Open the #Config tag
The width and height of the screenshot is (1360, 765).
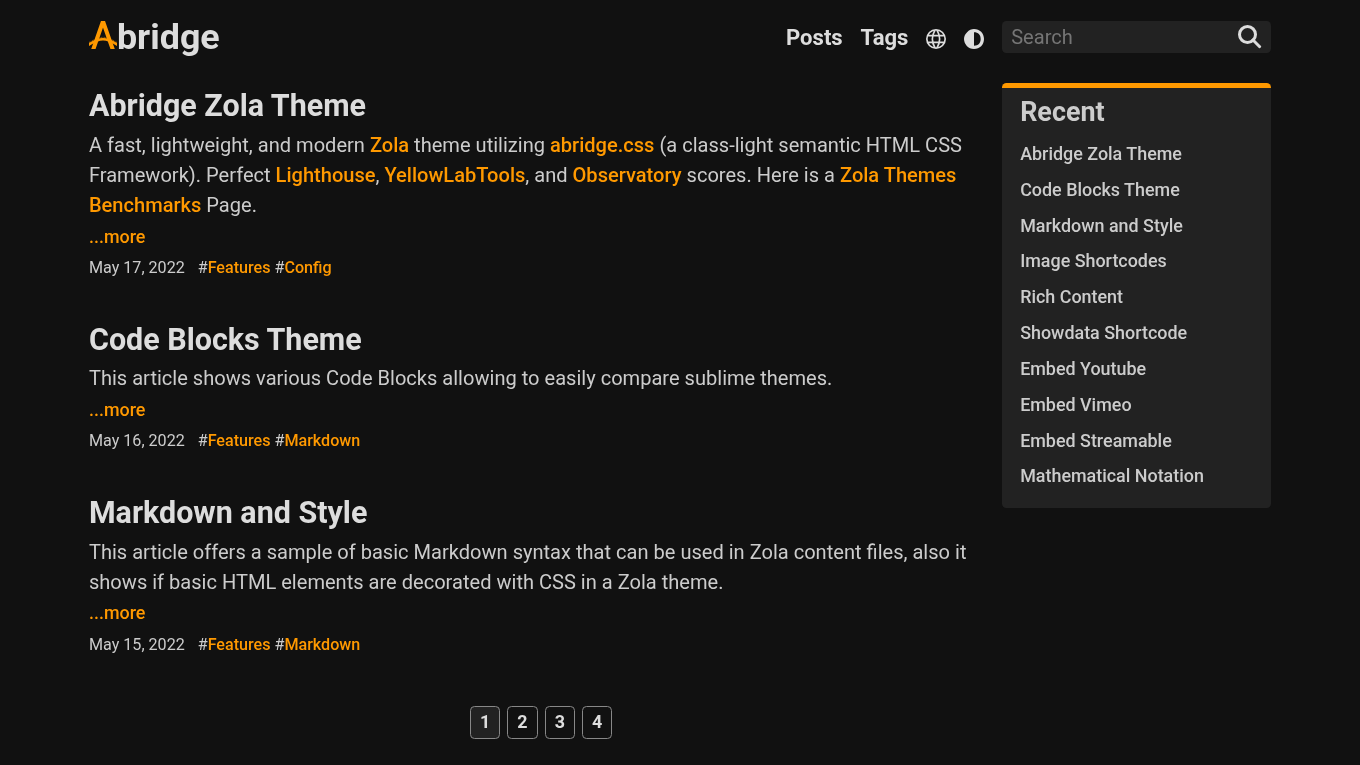303,267
